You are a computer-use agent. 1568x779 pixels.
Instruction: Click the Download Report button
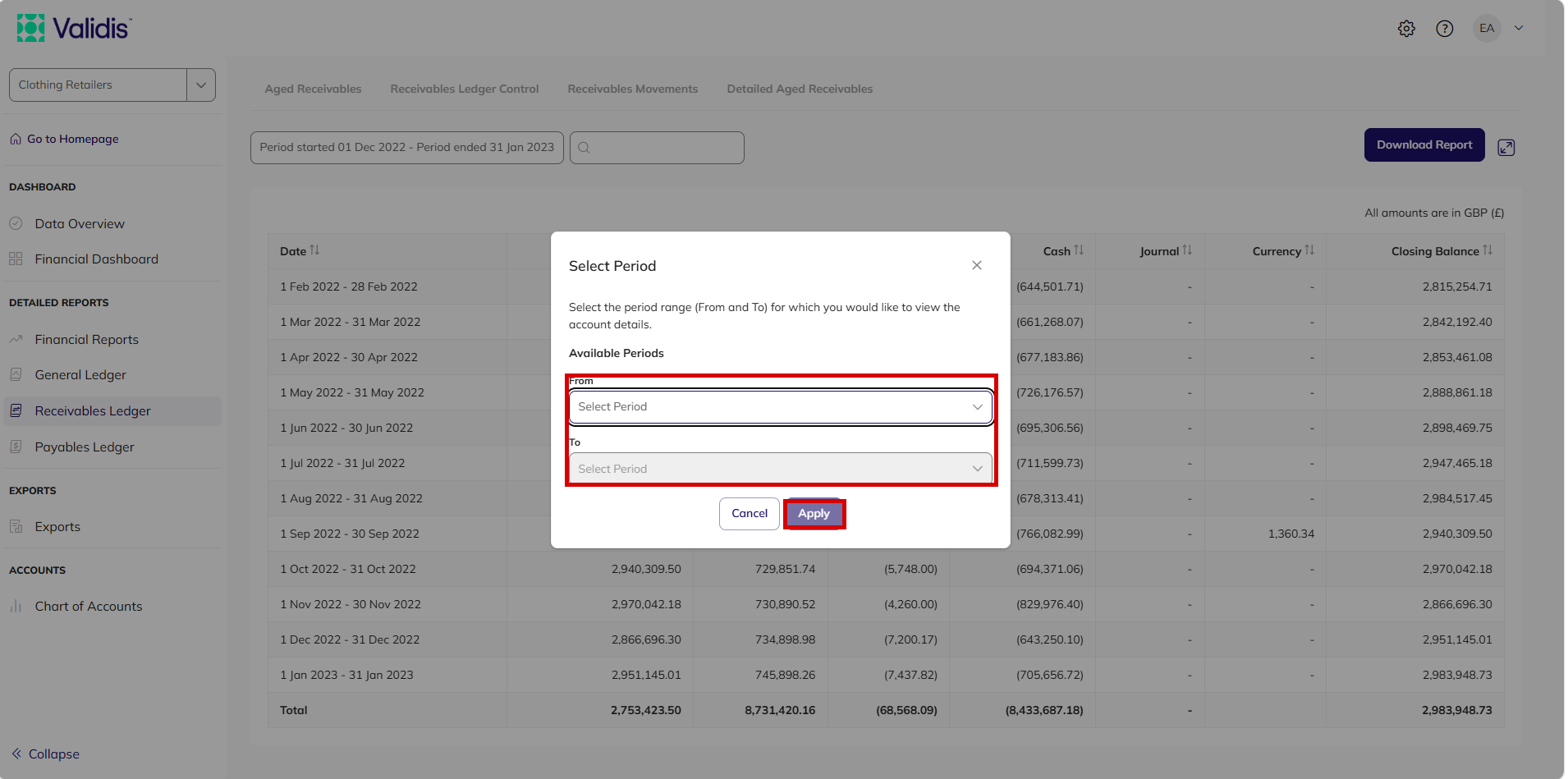coord(1424,145)
